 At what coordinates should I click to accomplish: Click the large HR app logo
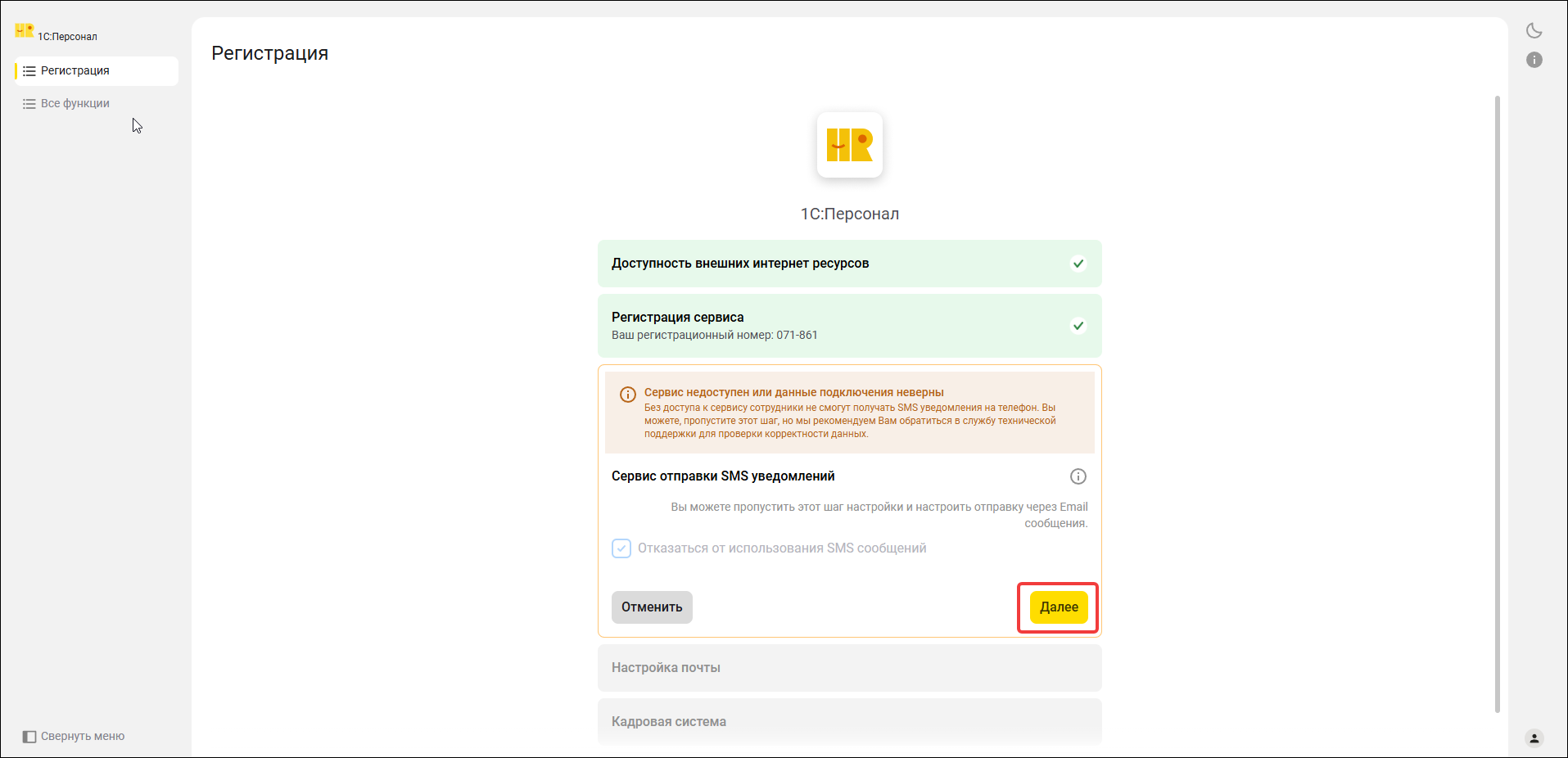(x=849, y=145)
